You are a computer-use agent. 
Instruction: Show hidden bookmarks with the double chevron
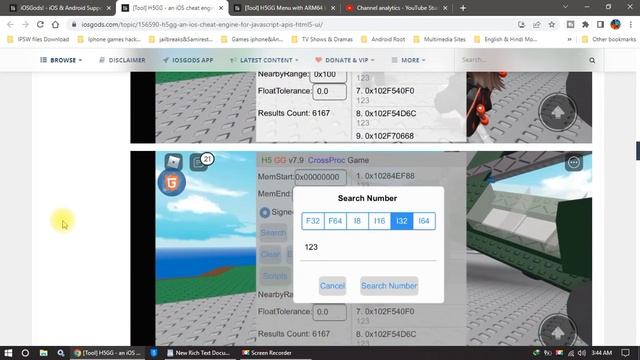coord(569,39)
